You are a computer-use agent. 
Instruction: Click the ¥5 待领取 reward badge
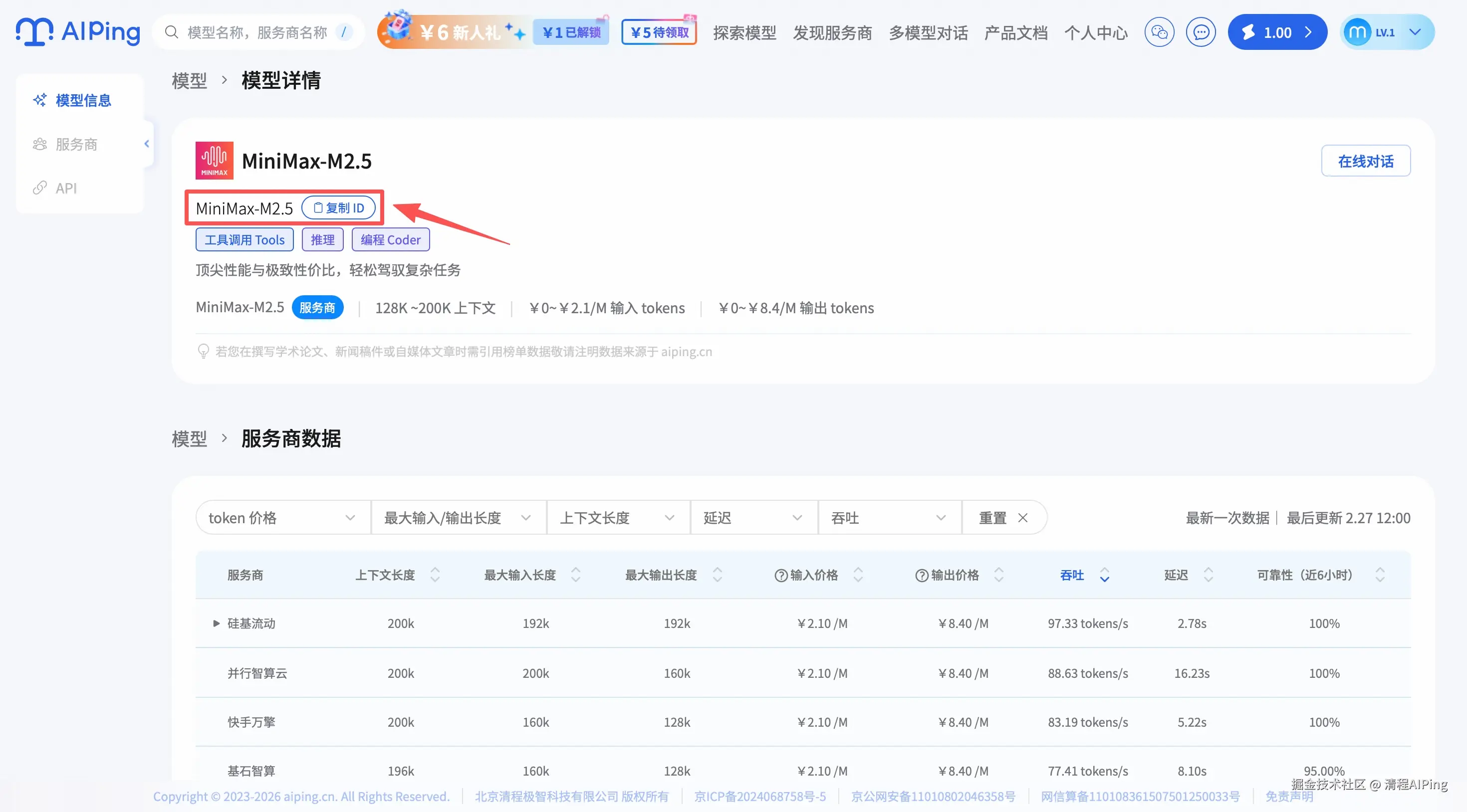point(659,32)
